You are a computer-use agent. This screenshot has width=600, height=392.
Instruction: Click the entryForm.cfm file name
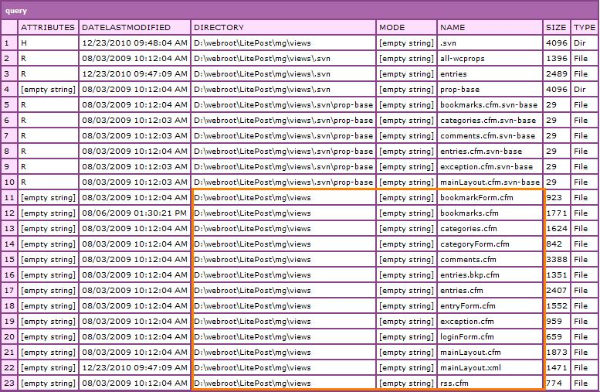pyautogui.click(x=468, y=306)
